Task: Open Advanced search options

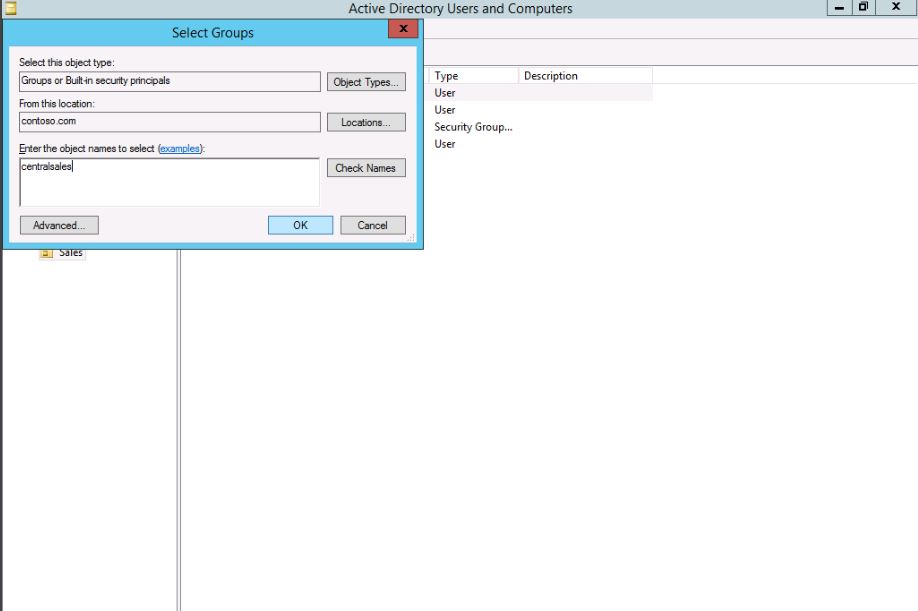Action: 59,225
